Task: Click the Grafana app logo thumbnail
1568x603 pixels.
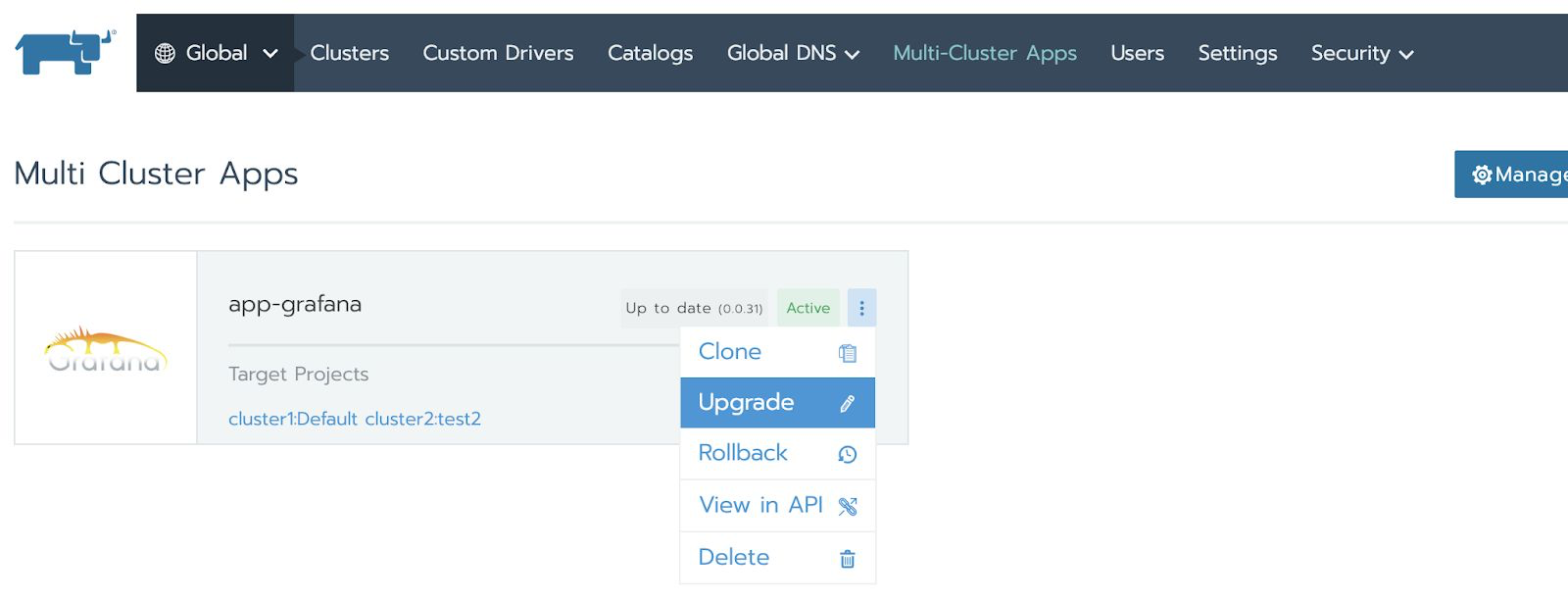Action: click(106, 348)
